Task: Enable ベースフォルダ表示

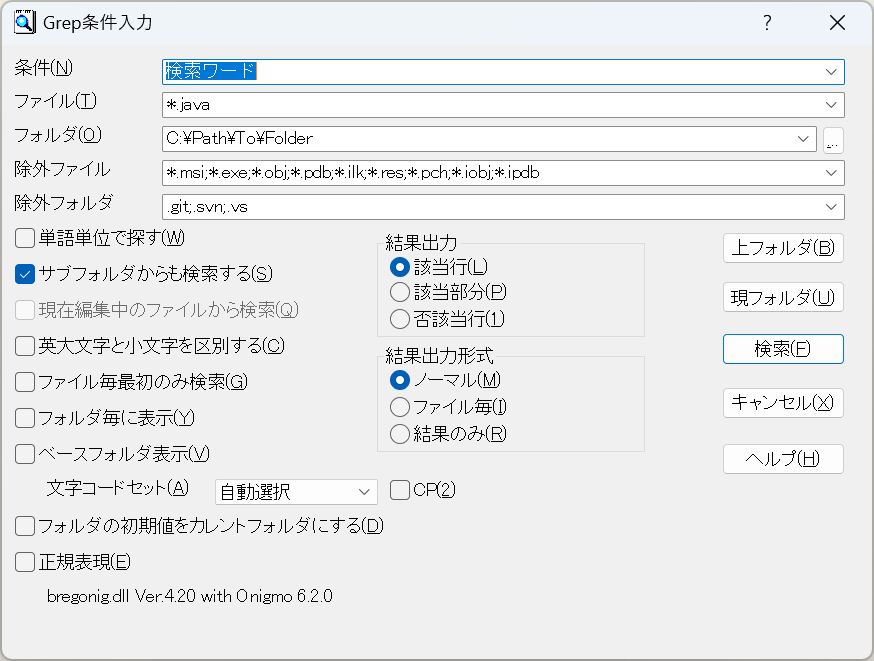Action: pyautogui.click(x=23, y=453)
